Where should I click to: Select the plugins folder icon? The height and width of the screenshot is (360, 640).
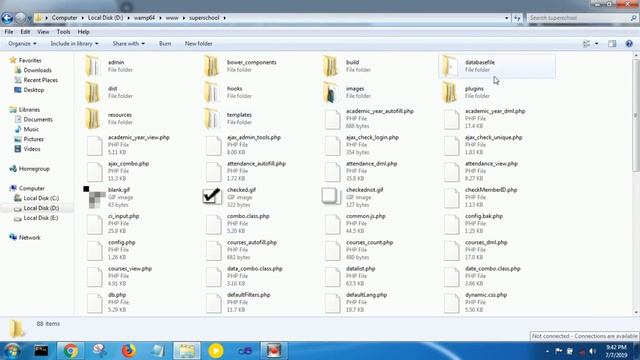[450, 92]
